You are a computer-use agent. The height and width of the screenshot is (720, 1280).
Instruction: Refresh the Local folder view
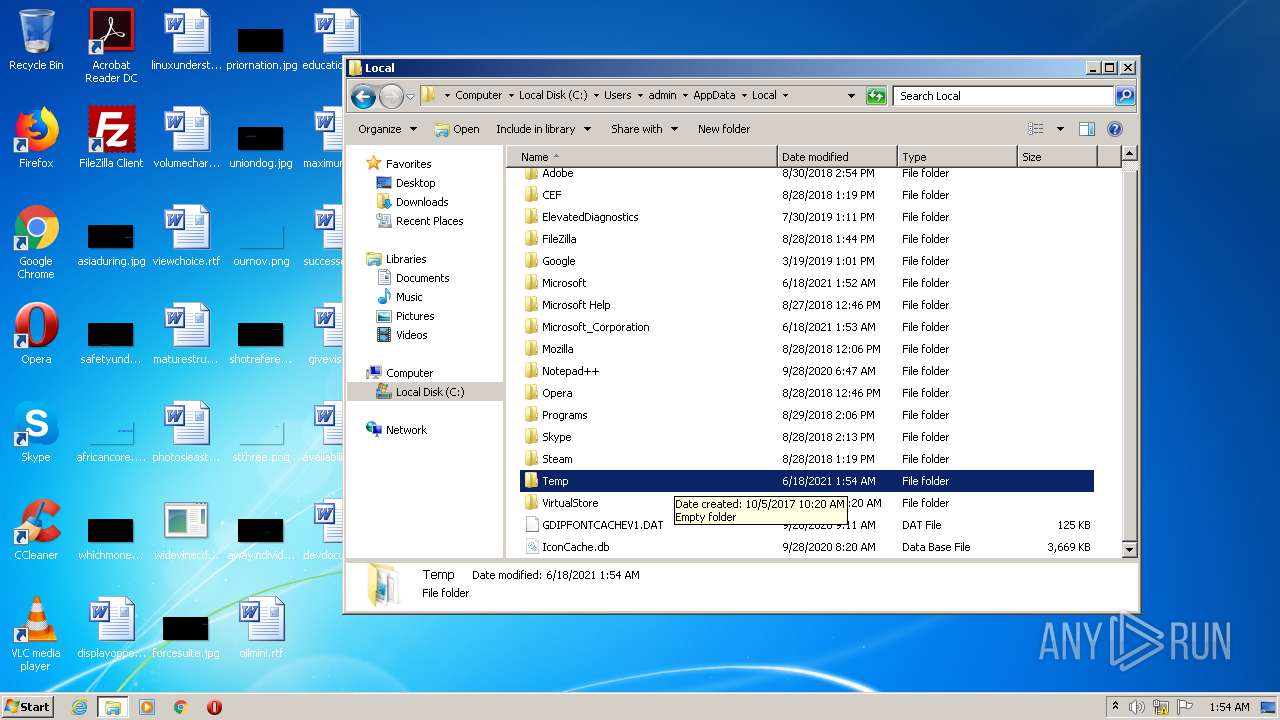click(x=876, y=96)
